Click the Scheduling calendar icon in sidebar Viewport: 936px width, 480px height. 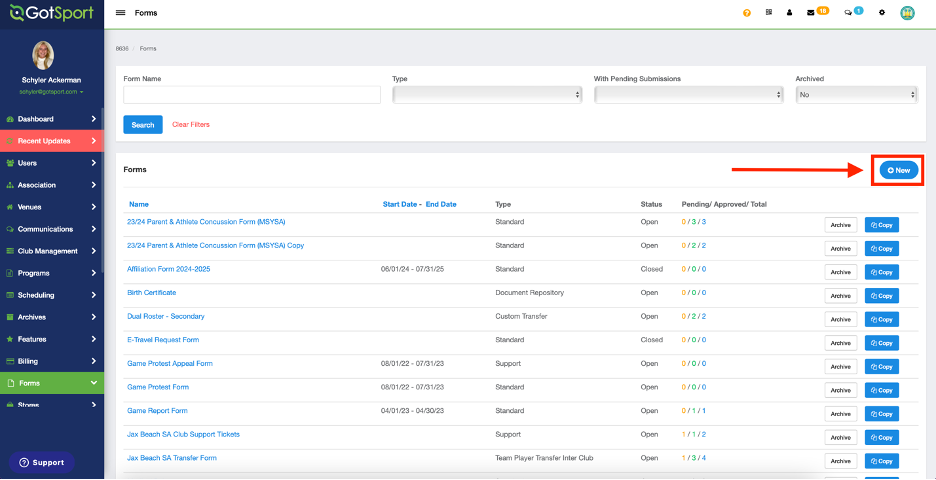tap(10, 295)
